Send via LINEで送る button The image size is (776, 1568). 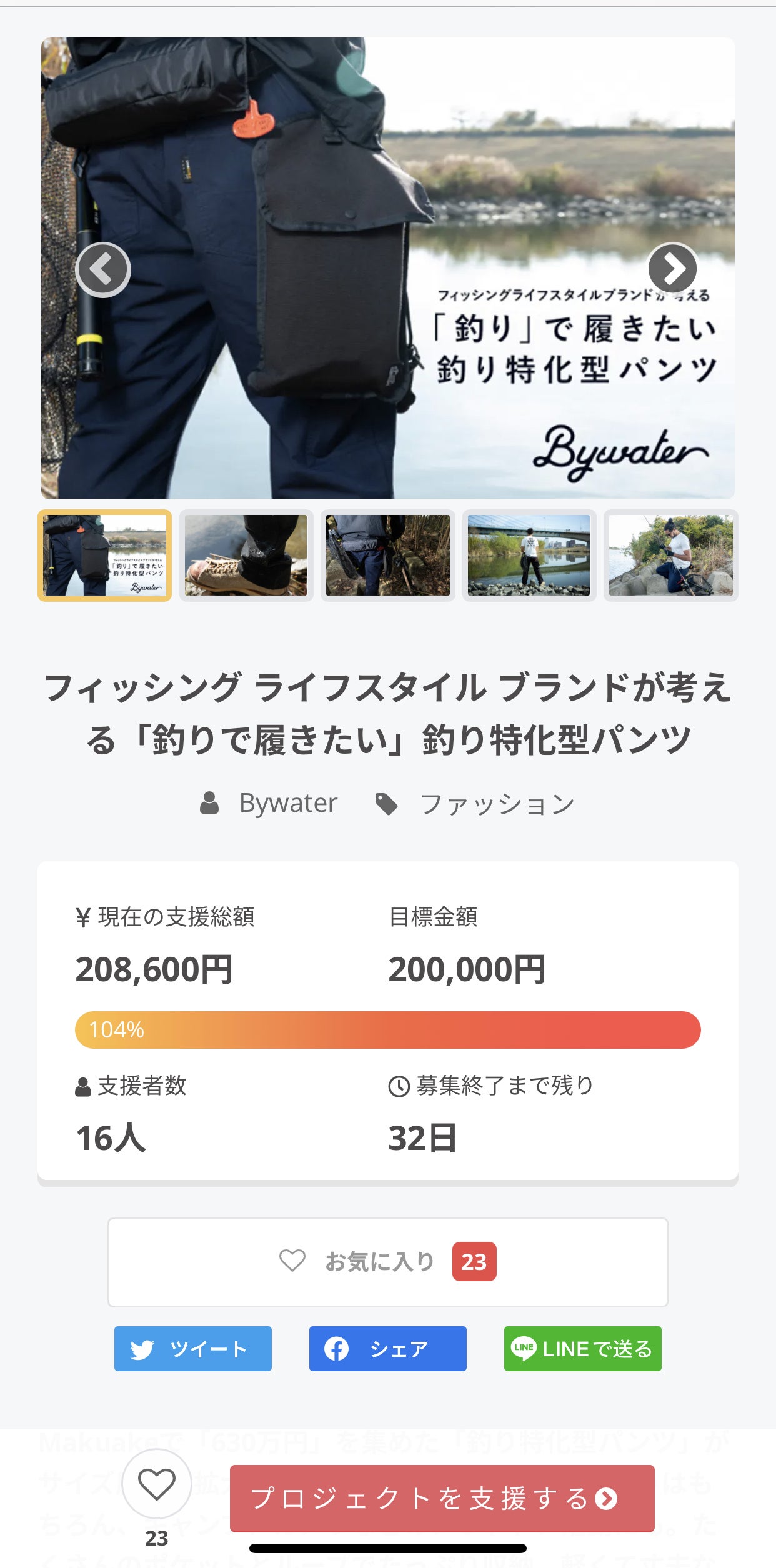click(x=582, y=1349)
